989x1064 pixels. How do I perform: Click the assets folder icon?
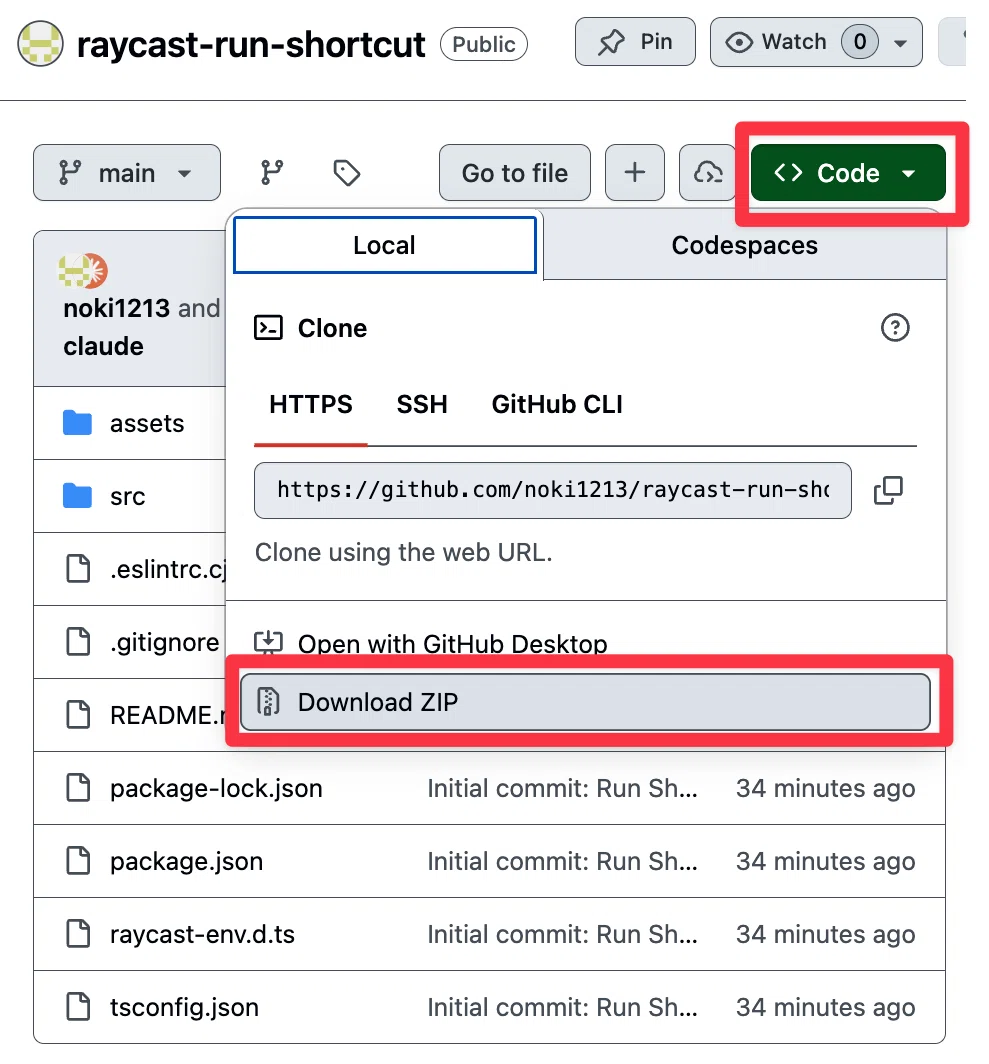(x=77, y=422)
